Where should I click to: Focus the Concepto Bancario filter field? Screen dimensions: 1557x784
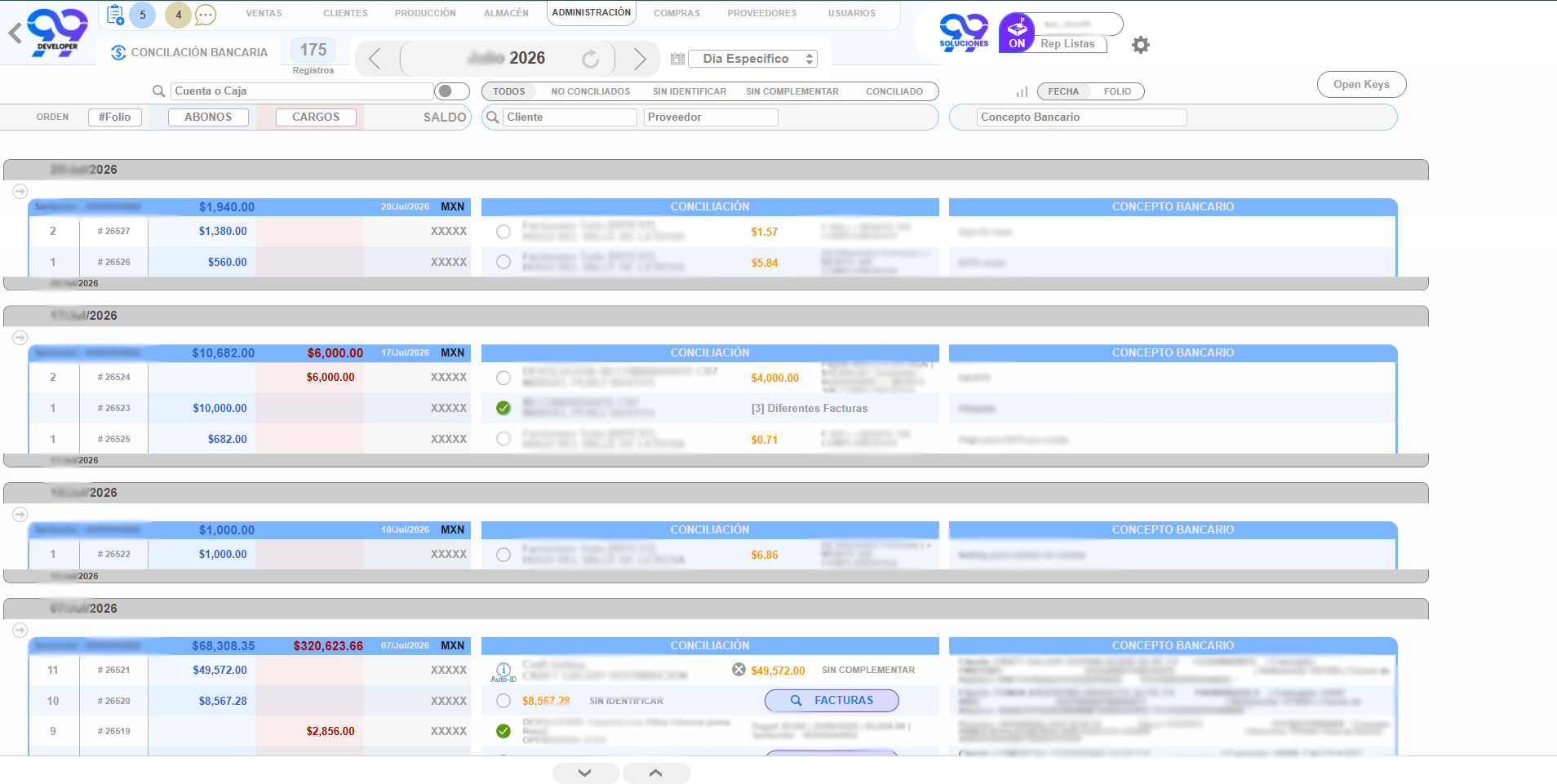click(1081, 117)
